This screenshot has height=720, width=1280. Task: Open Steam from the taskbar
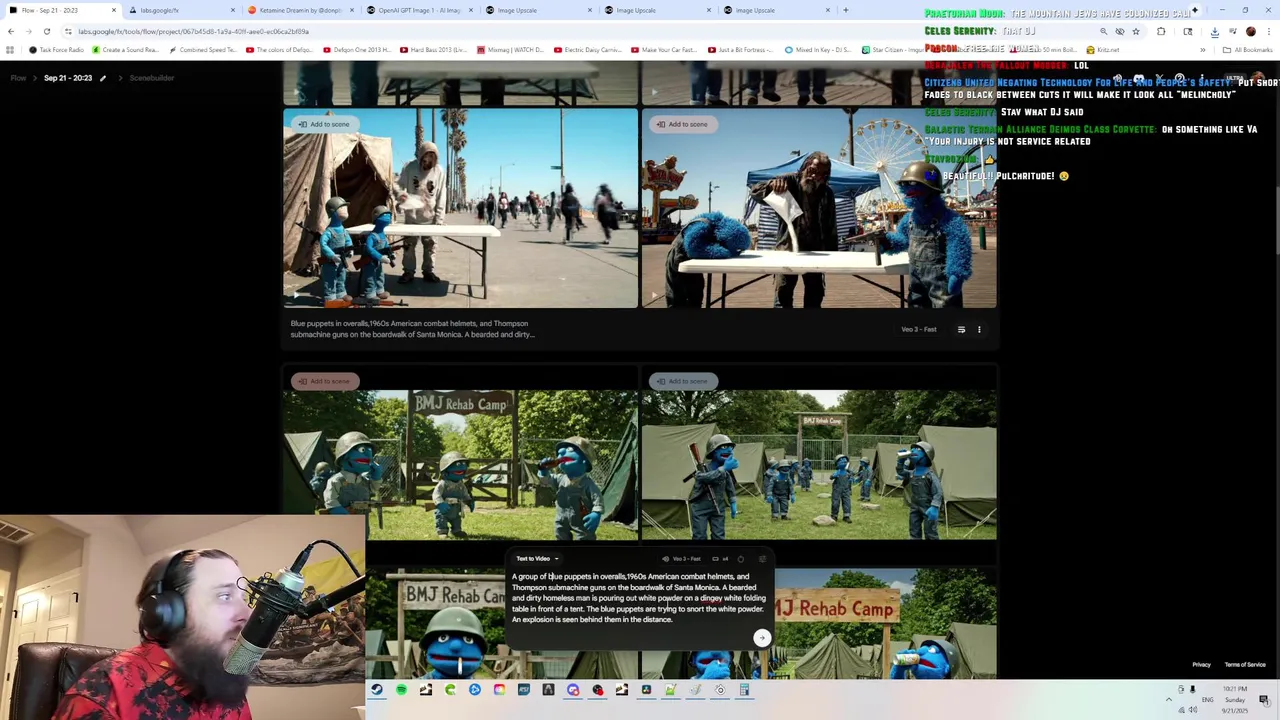(377, 690)
